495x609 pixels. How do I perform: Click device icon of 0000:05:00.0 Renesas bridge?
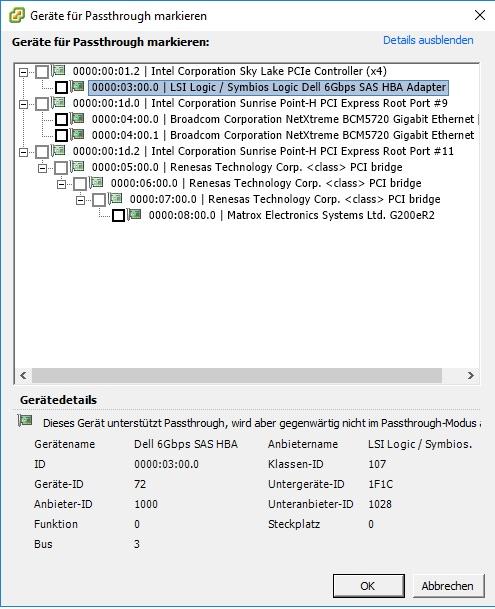point(78,166)
